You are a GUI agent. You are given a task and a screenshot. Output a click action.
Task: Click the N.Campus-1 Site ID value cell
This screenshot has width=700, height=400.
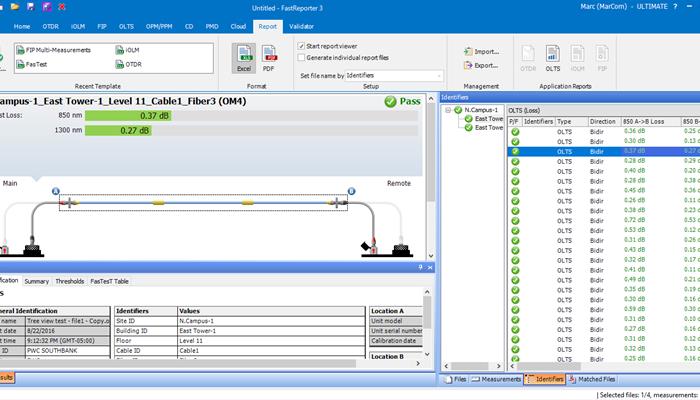[x=271, y=321]
